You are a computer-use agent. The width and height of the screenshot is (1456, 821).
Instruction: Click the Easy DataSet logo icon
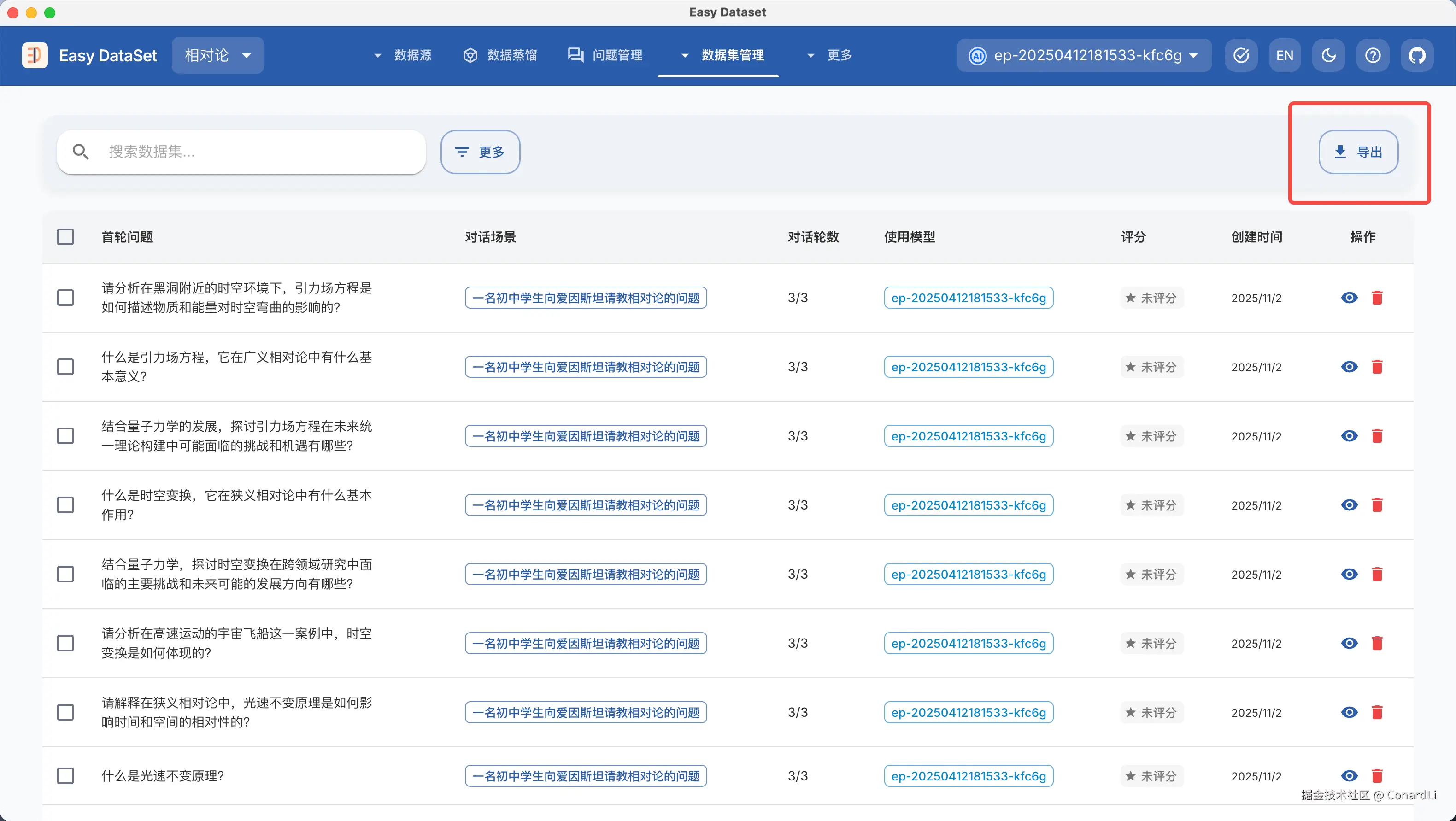pos(35,55)
